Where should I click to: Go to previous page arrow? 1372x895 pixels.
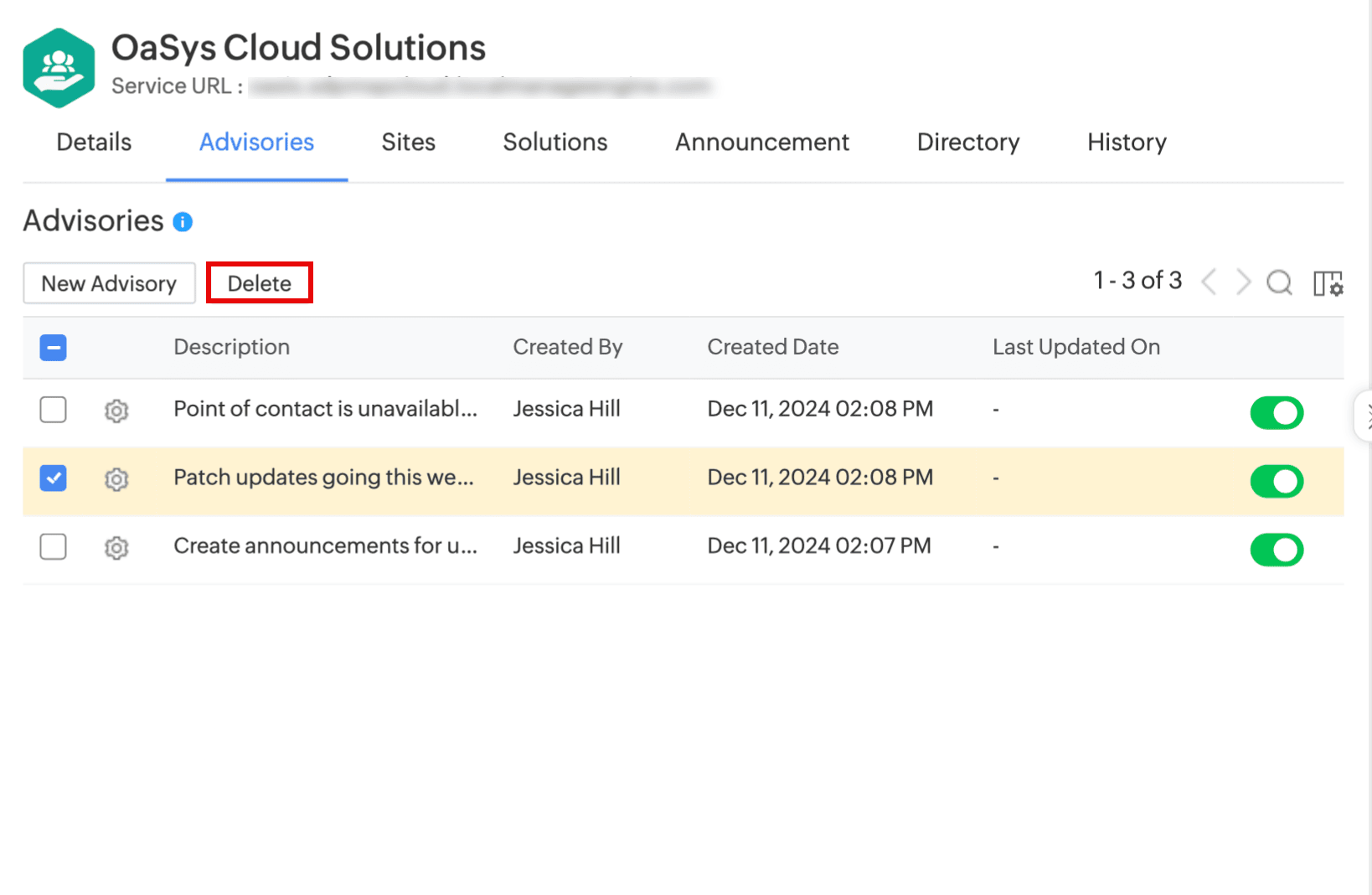click(1209, 282)
